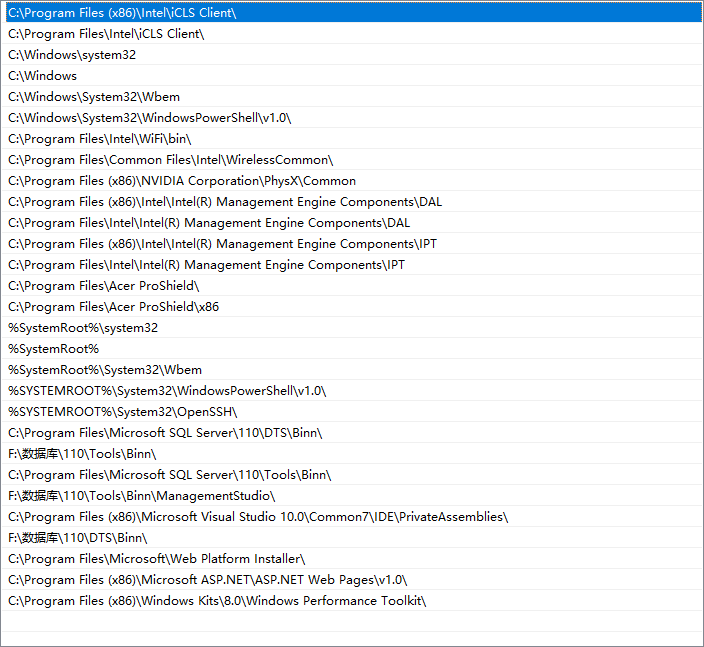Pick the plain %SystemRoot% row
Screen dimensions: 704x647
352,349
